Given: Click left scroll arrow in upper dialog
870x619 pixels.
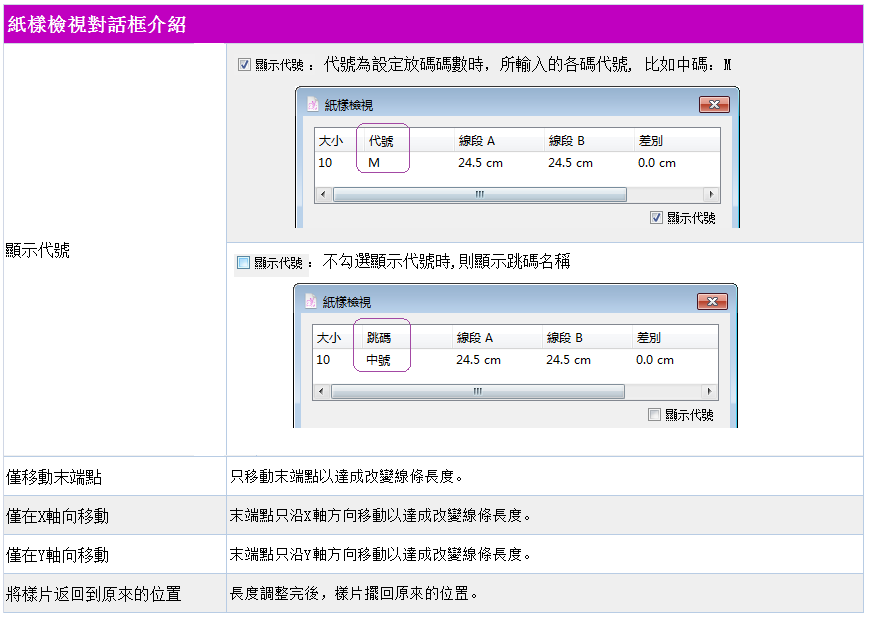Looking at the screenshot, I should coord(322,195).
